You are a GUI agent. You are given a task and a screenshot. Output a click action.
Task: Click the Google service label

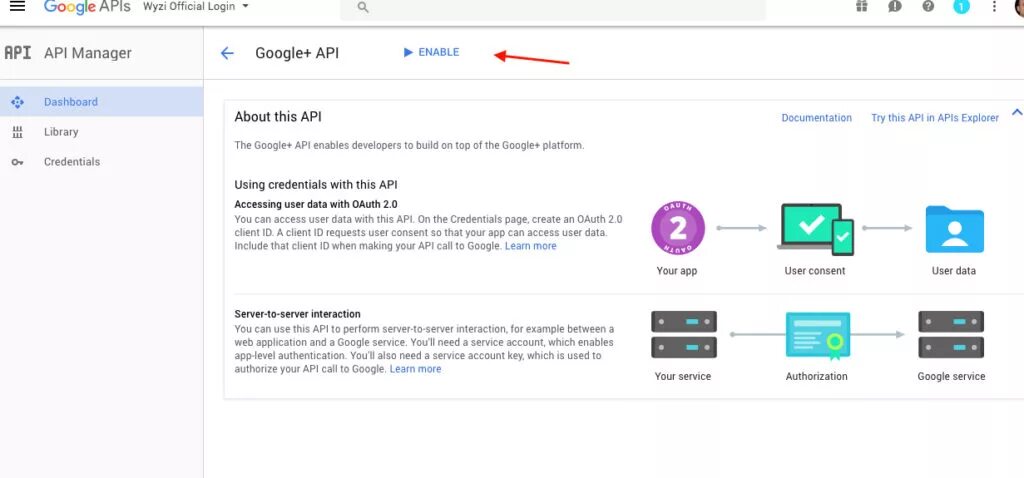951,376
